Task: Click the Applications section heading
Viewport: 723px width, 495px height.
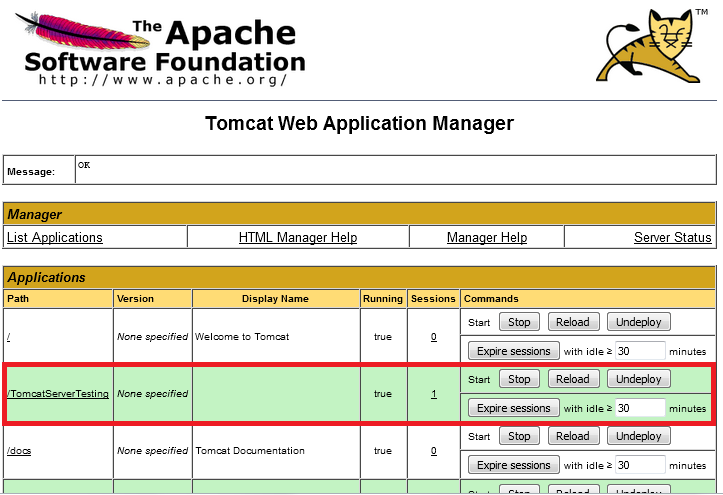Action: tap(47, 277)
